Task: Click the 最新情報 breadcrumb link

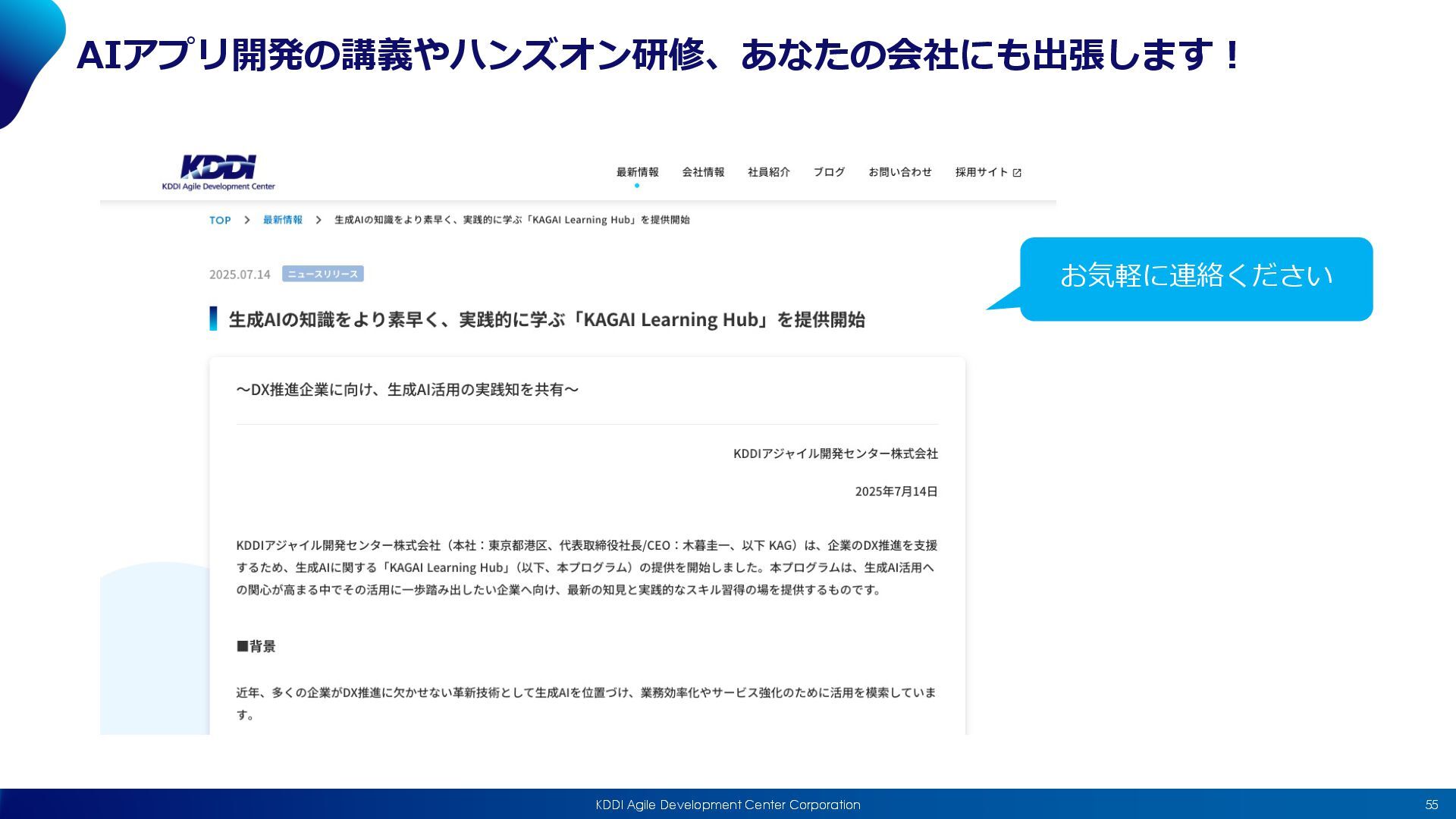Action: (283, 220)
